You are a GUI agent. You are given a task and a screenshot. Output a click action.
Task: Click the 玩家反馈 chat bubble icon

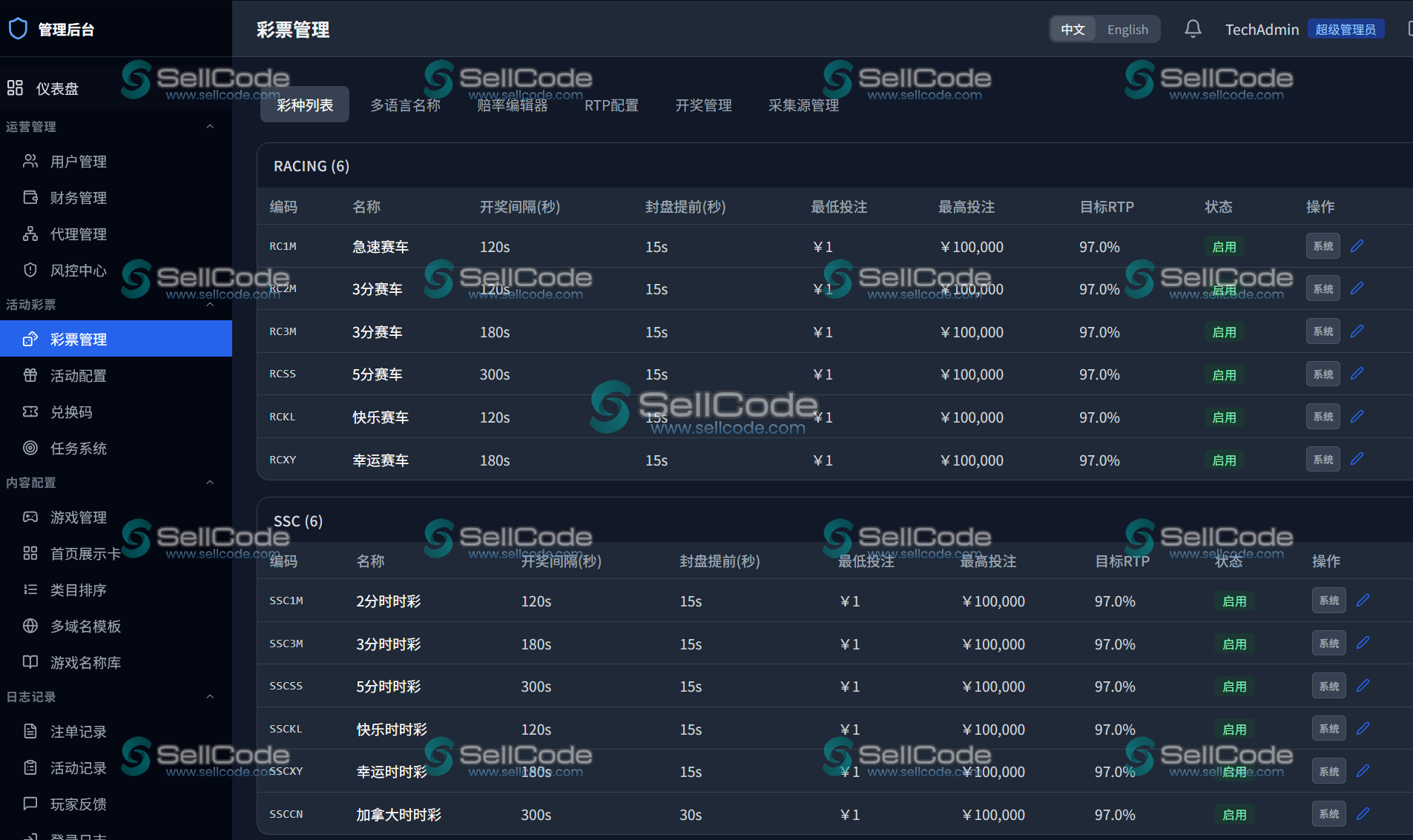pos(30,804)
